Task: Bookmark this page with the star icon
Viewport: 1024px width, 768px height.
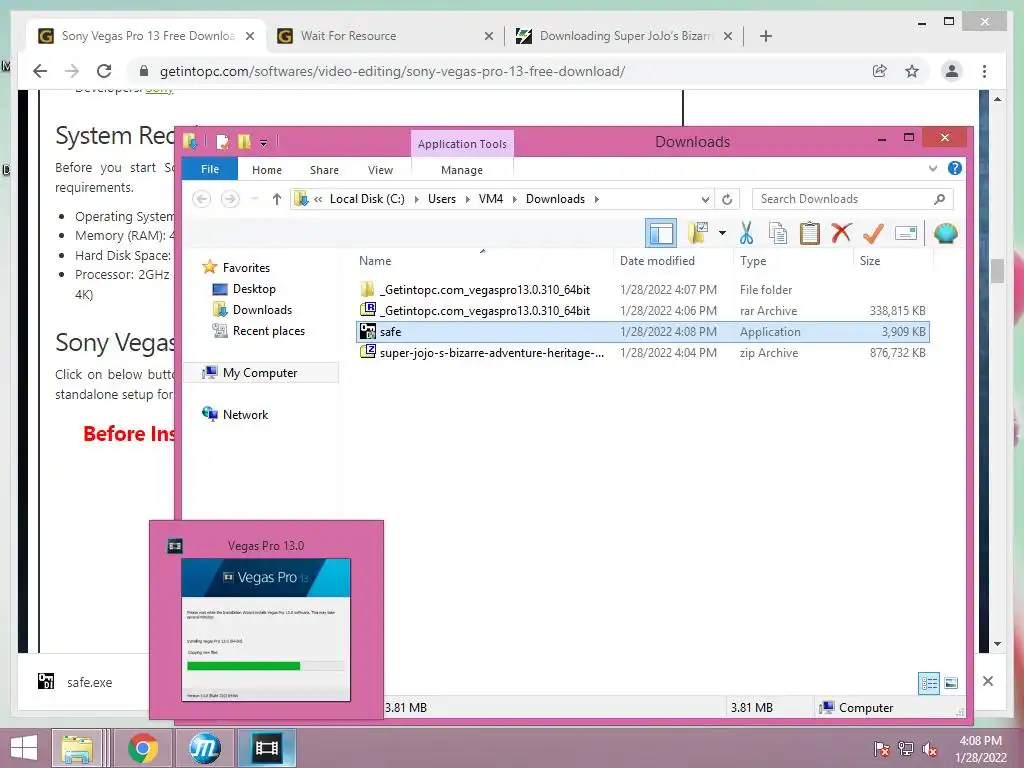Action: (x=912, y=71)
